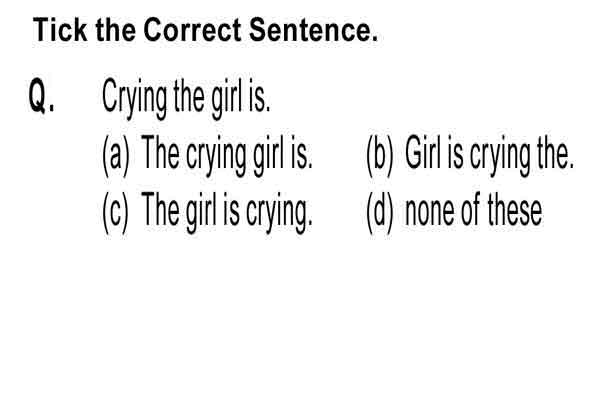Select option (a) The crying girl is
Screen dimensions: 600x400
coord(207,155)
